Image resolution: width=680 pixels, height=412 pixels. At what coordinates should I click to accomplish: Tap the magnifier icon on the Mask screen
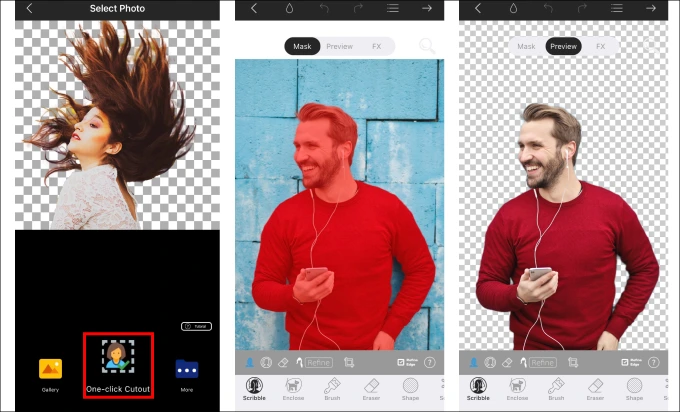427,46
